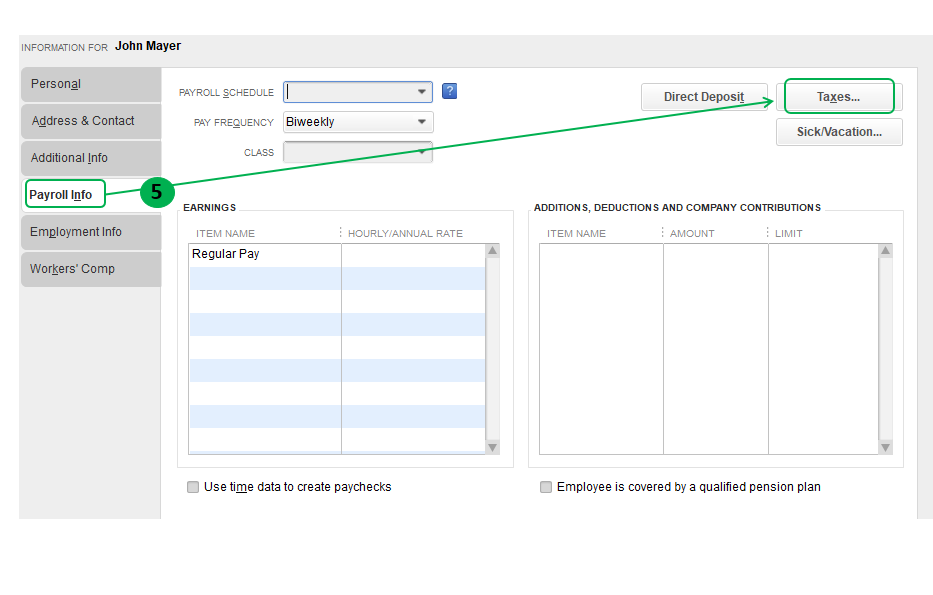Click the Limit column header
Screen dimensions: 933x595
coord(788,234)
